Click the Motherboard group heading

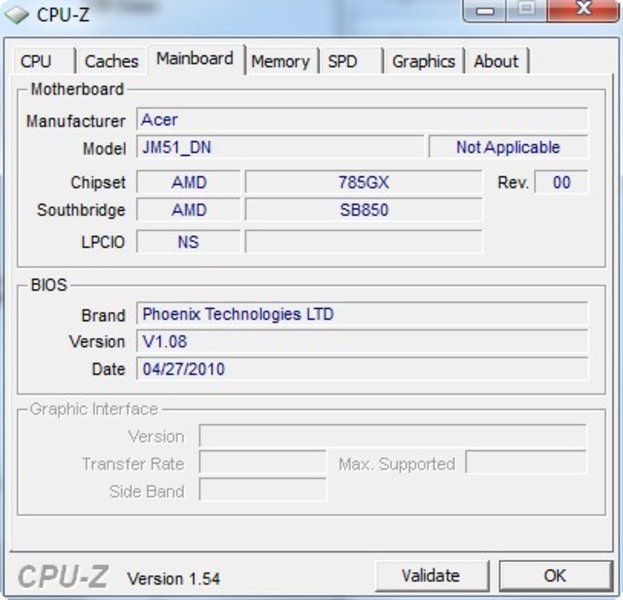click(x=77, y=89)
